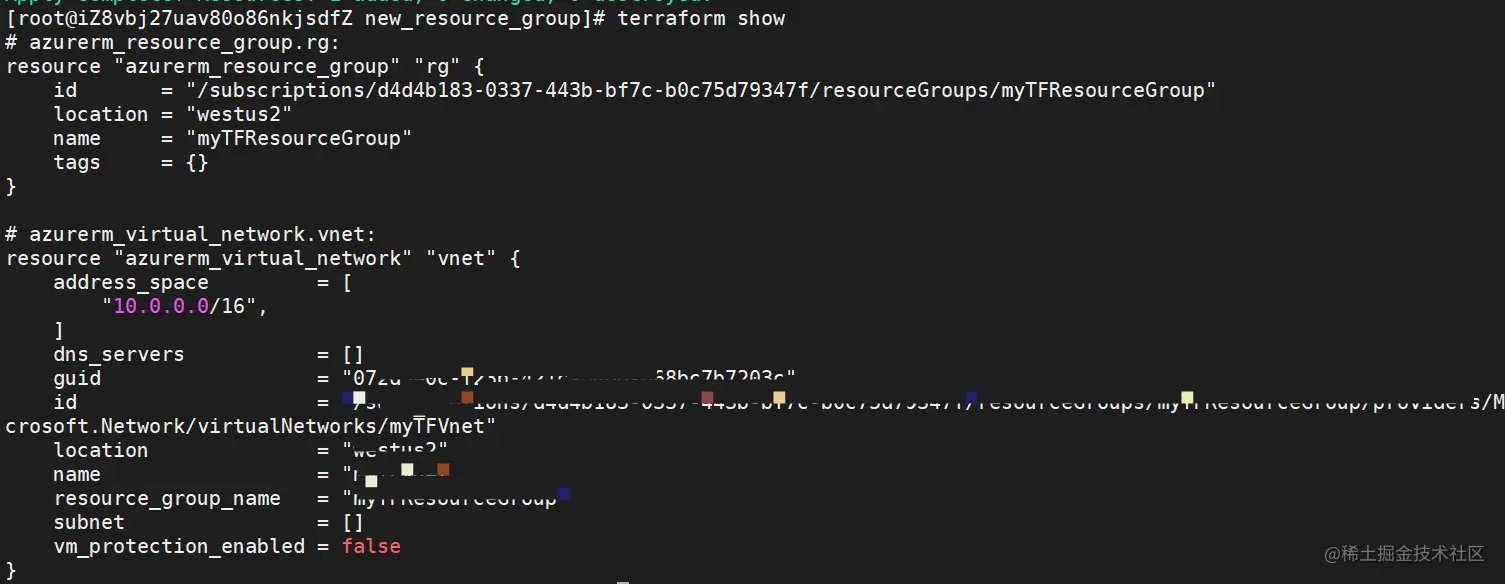This screenshot has height=584, width=1505.
Task: Click the magenta 10.0.0.0 address text
Action: pos(161,306)
